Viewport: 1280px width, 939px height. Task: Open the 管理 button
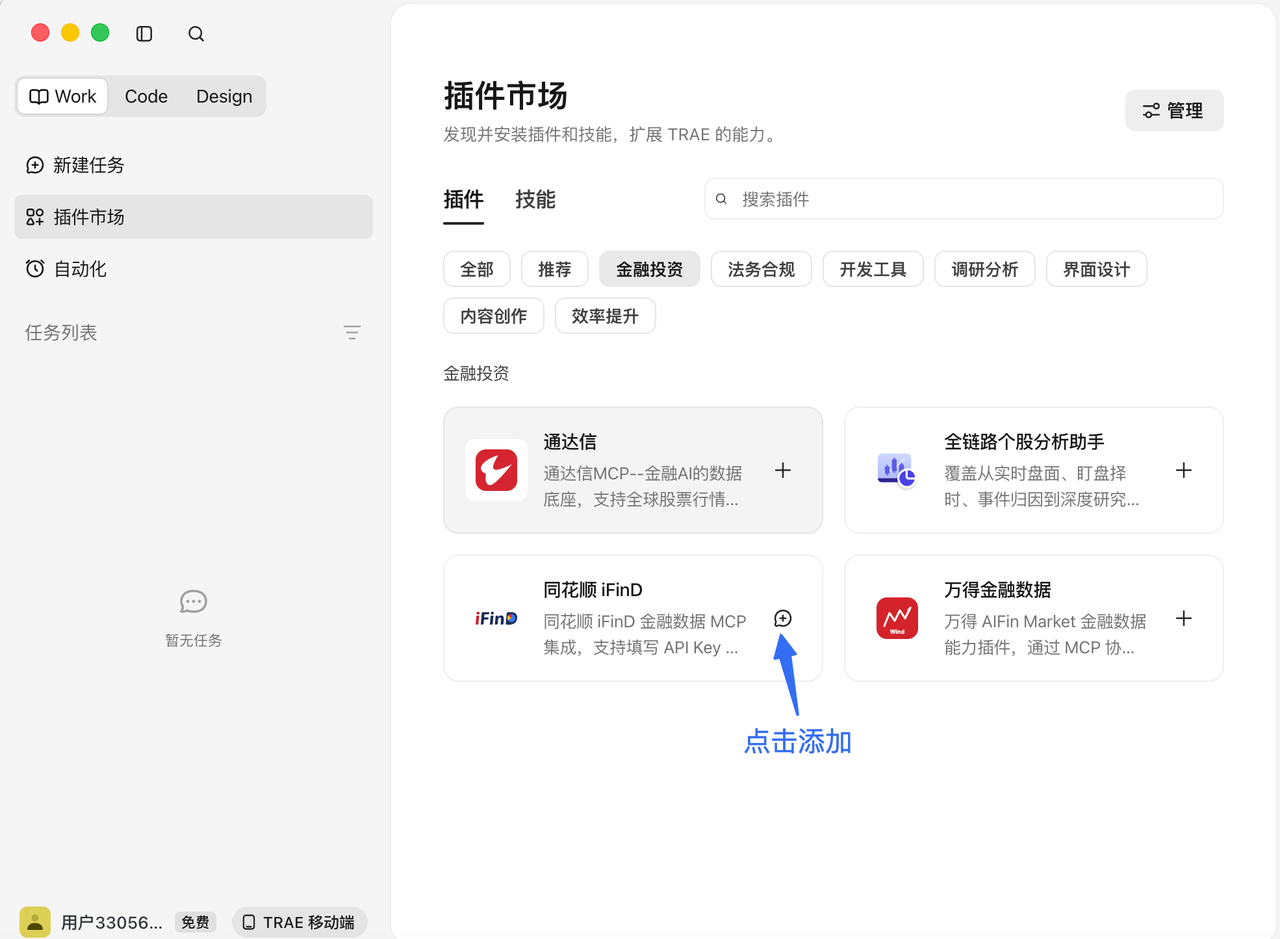(1174, 111)
